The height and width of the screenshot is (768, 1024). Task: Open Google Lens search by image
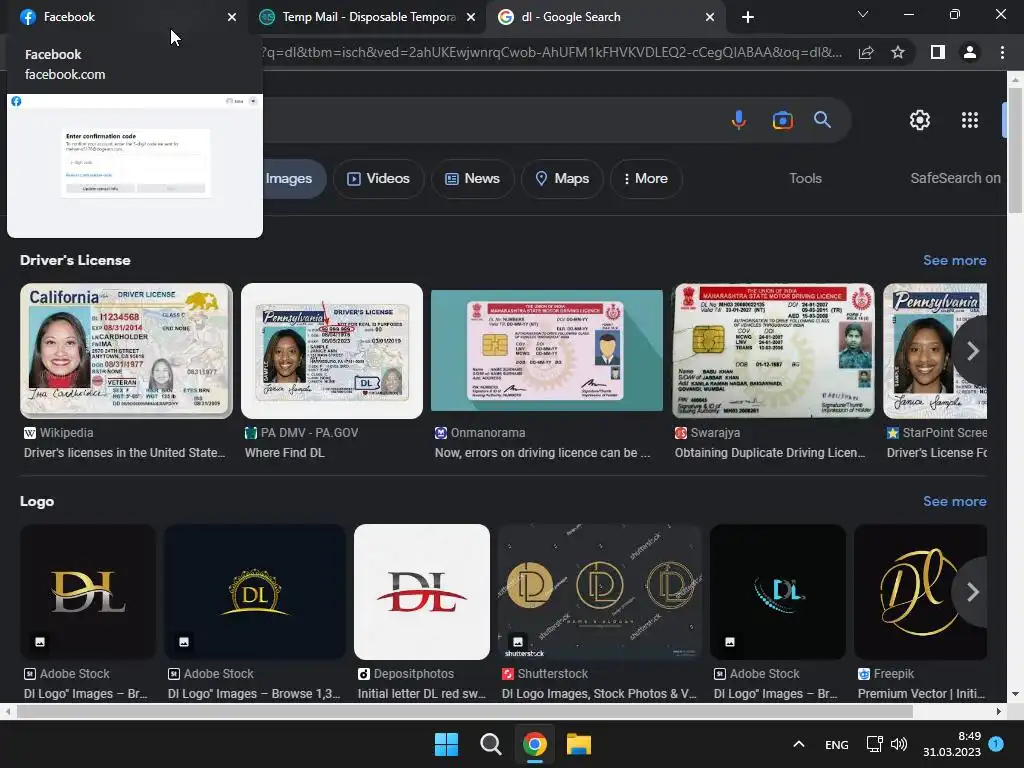782,120
